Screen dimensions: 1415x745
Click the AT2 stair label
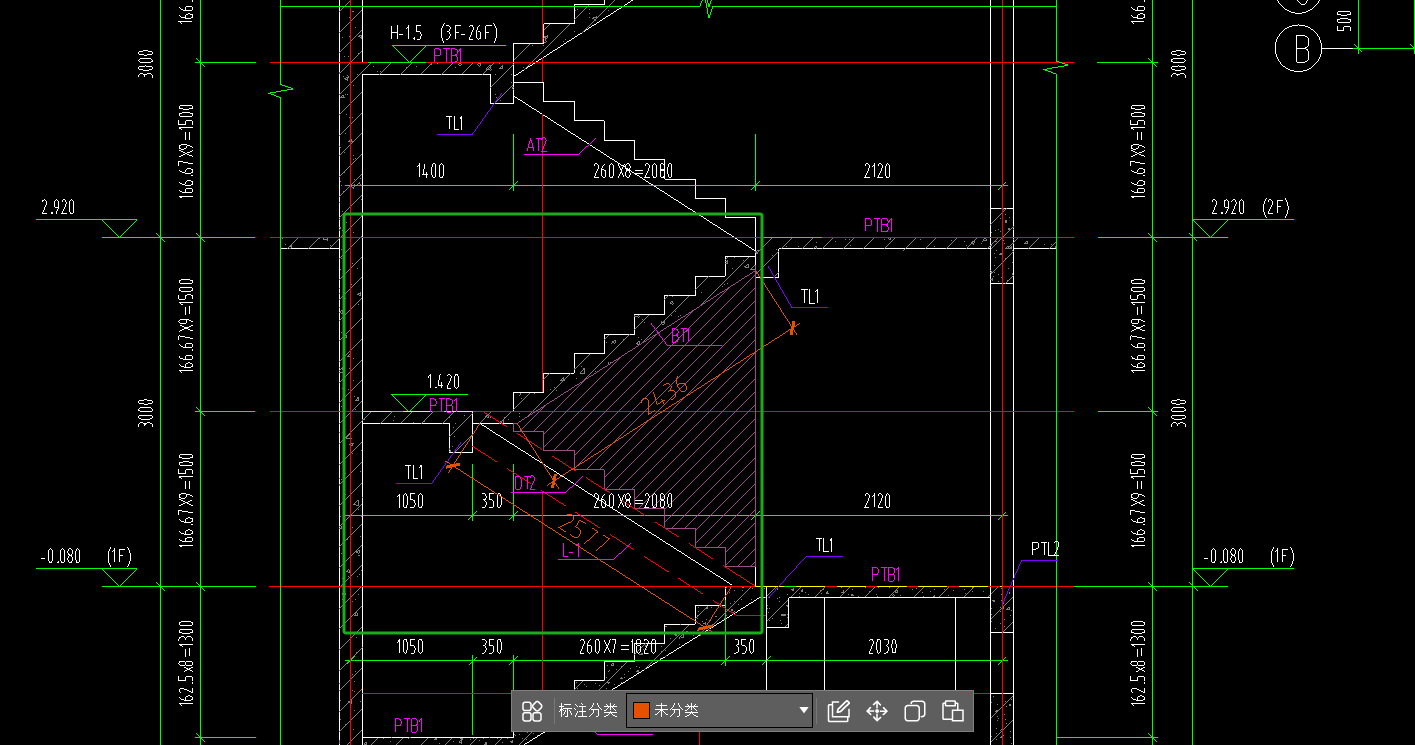(x=537, y=145)
